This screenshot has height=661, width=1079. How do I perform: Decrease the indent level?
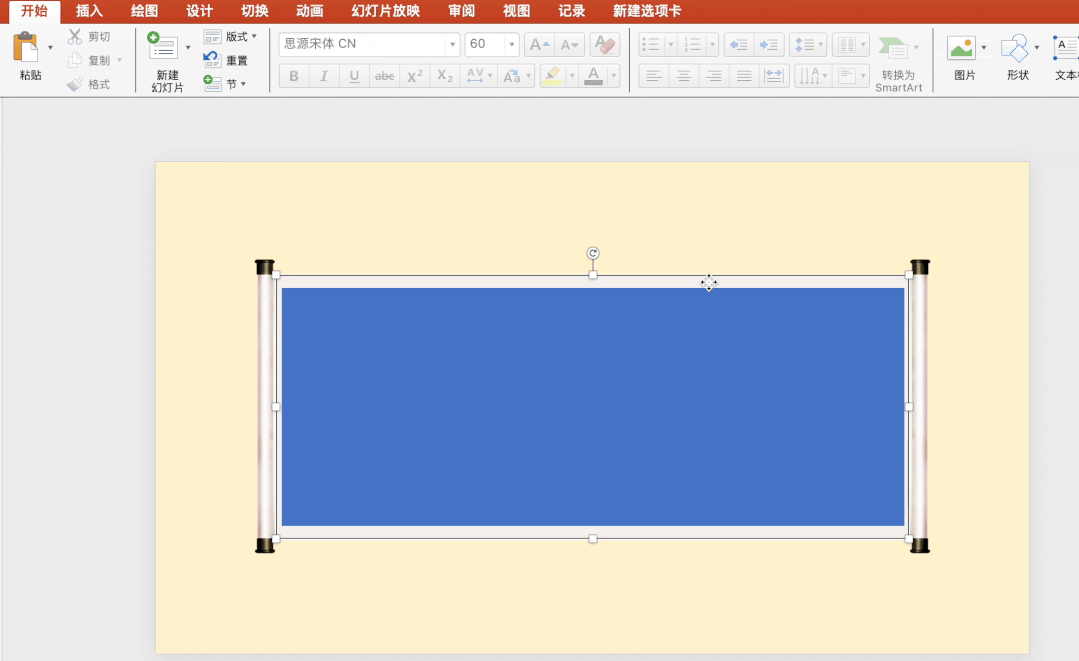738,45
